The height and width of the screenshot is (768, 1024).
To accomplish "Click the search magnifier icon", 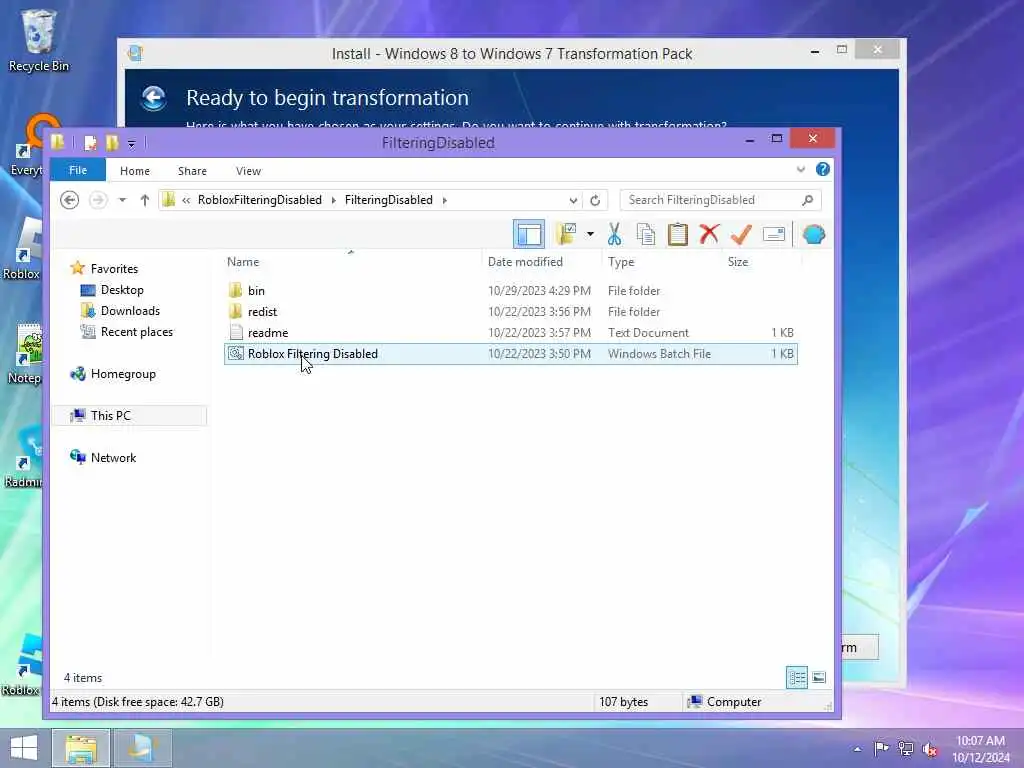I will pyautogui.click(x=808, y=200).
